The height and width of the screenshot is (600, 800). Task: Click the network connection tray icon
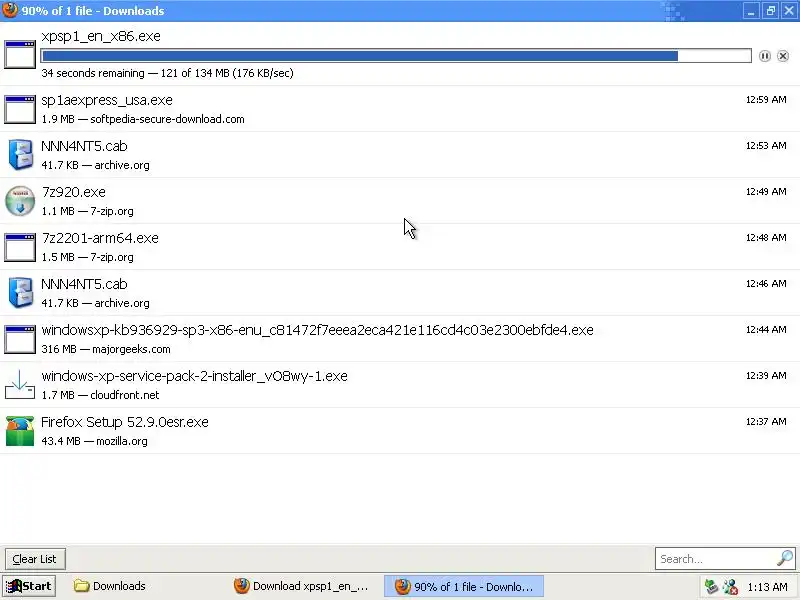coord(730,587)
